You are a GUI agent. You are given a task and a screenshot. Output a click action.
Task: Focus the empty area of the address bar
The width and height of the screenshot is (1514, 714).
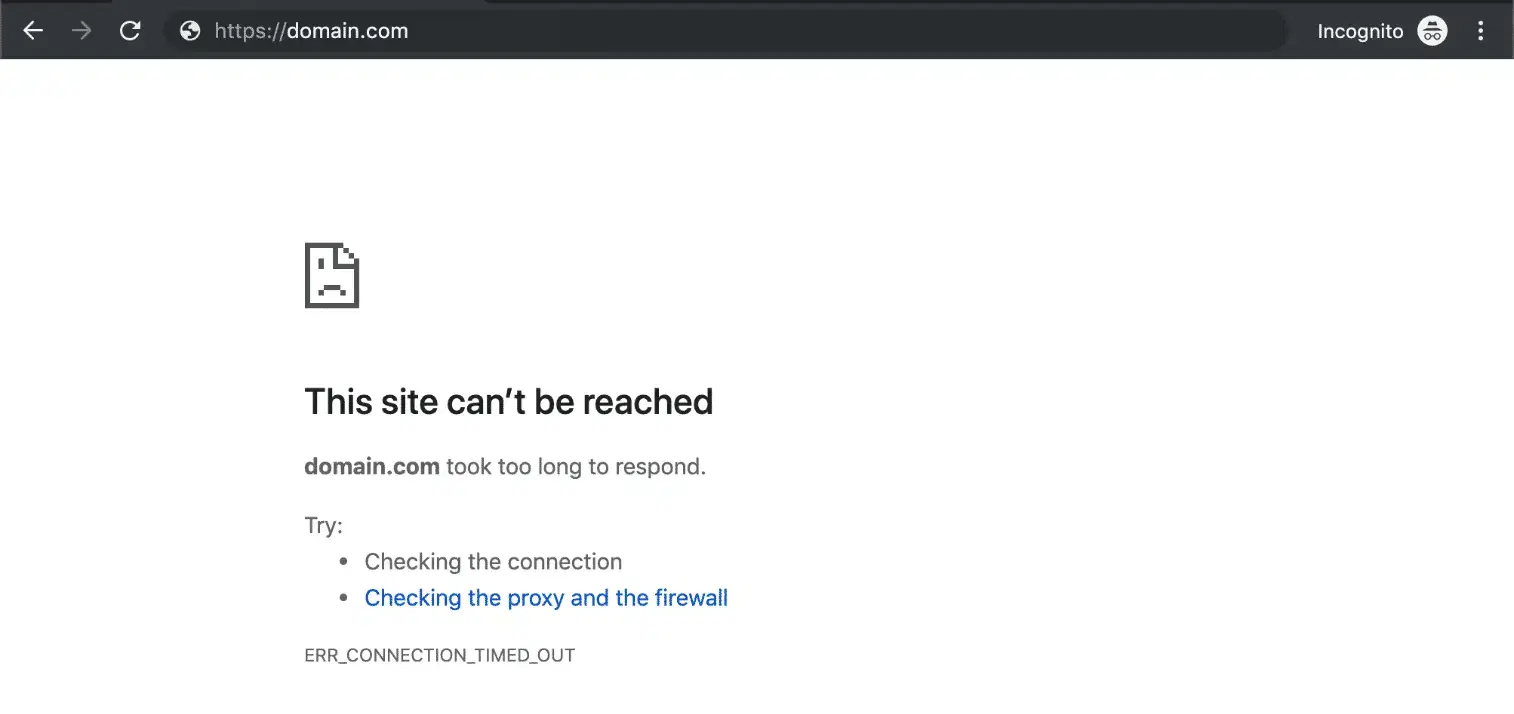point(800,31)
